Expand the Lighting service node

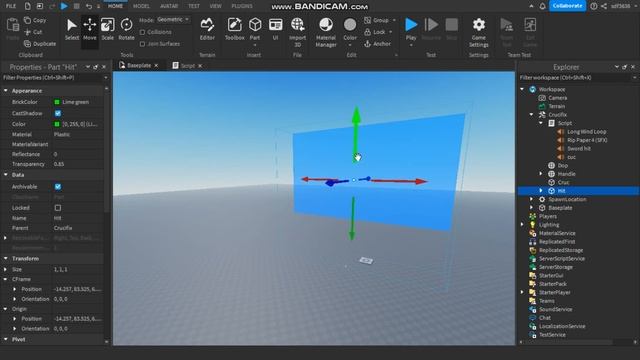[522, 224]
